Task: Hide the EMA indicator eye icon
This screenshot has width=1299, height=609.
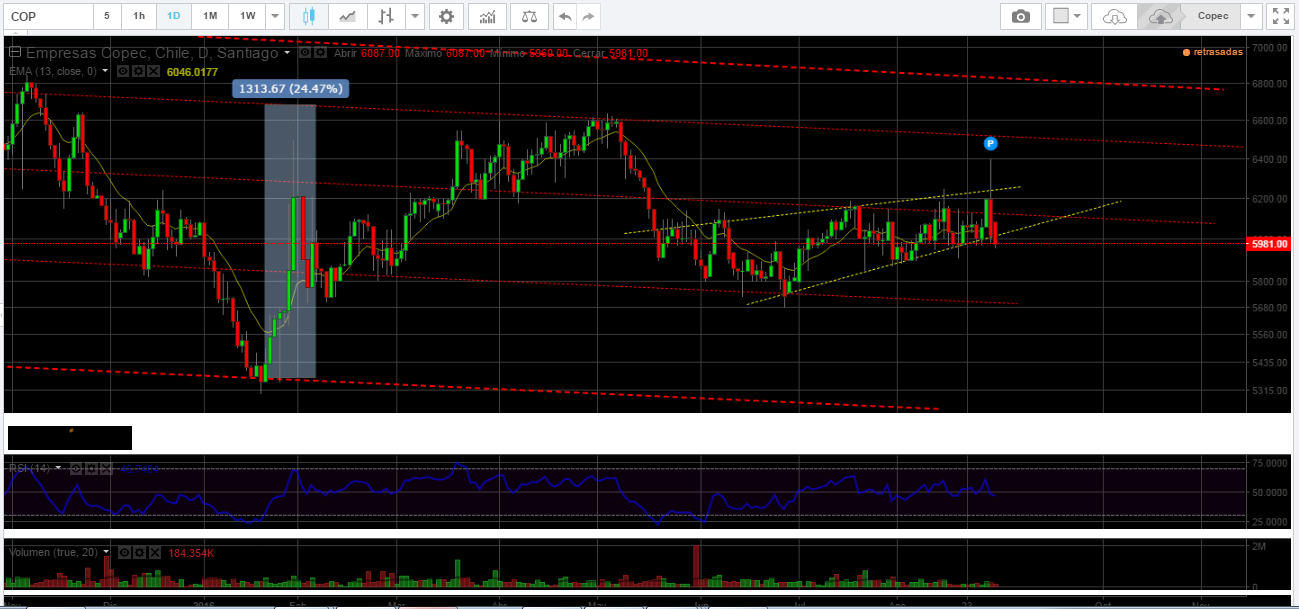Action: pos(124,72)
